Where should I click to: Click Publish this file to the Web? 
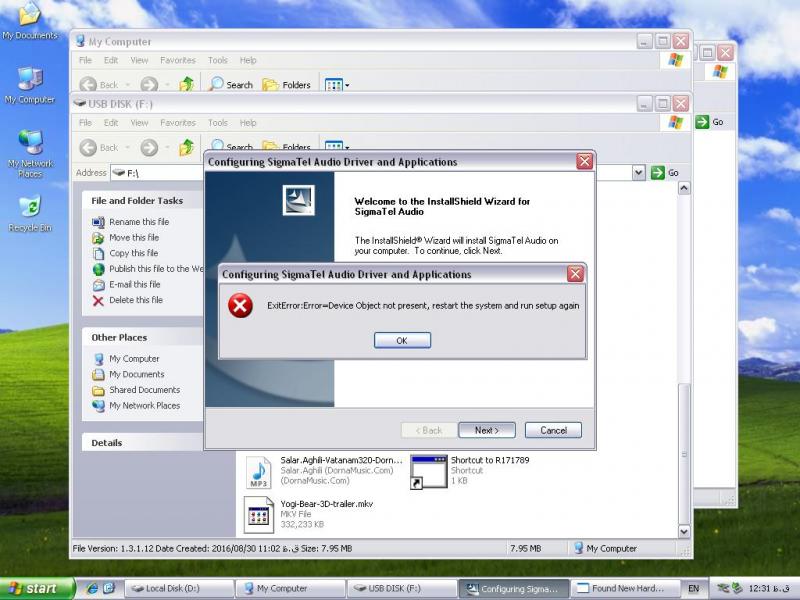(x=156, y=269)
